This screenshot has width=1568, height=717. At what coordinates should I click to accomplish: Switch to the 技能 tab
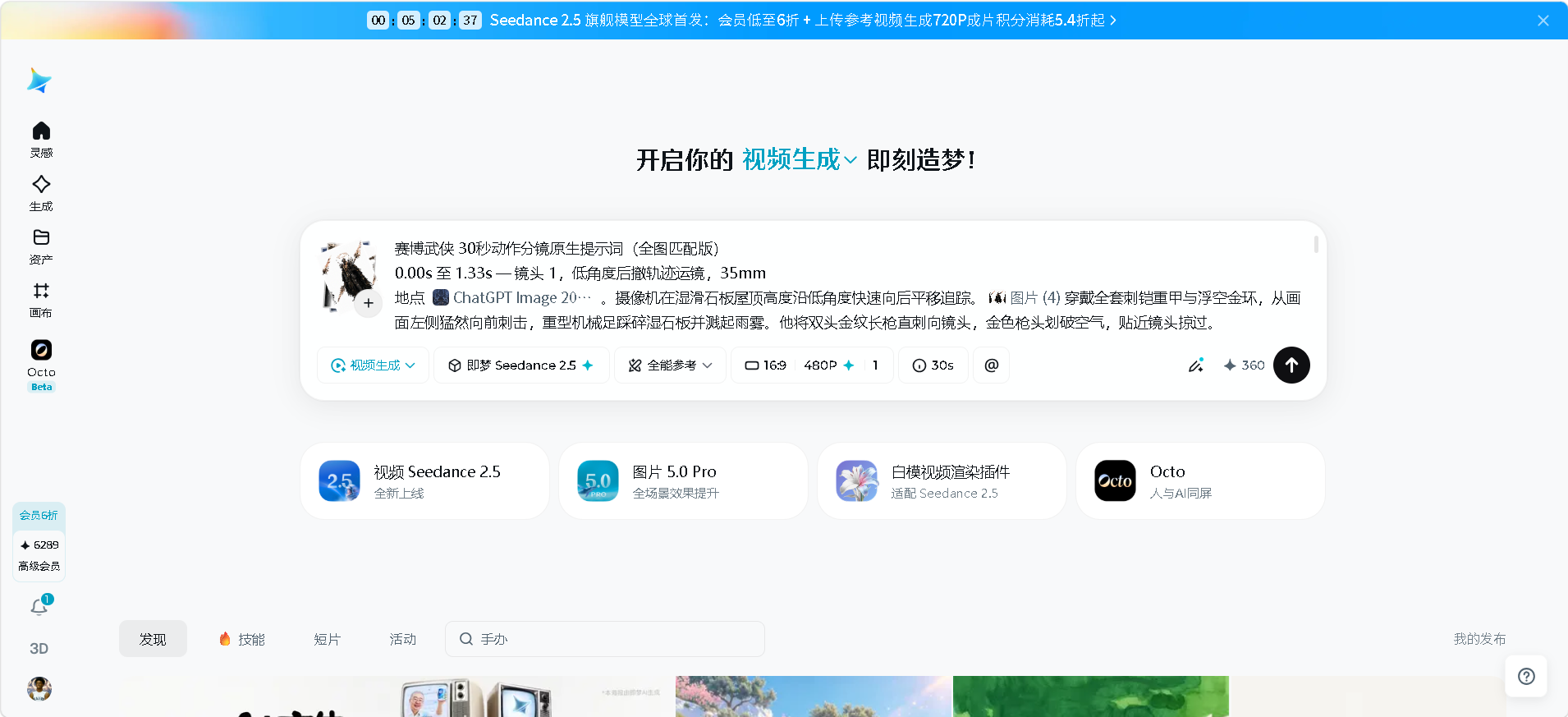242,639
